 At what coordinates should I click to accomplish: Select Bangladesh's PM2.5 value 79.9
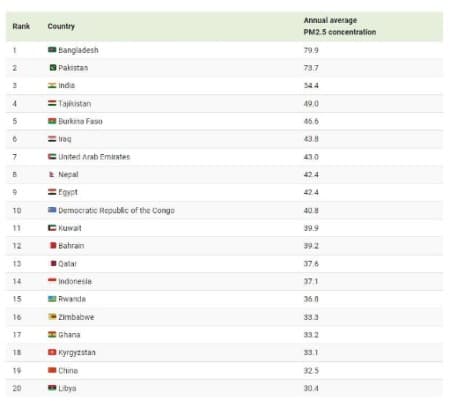311,50
